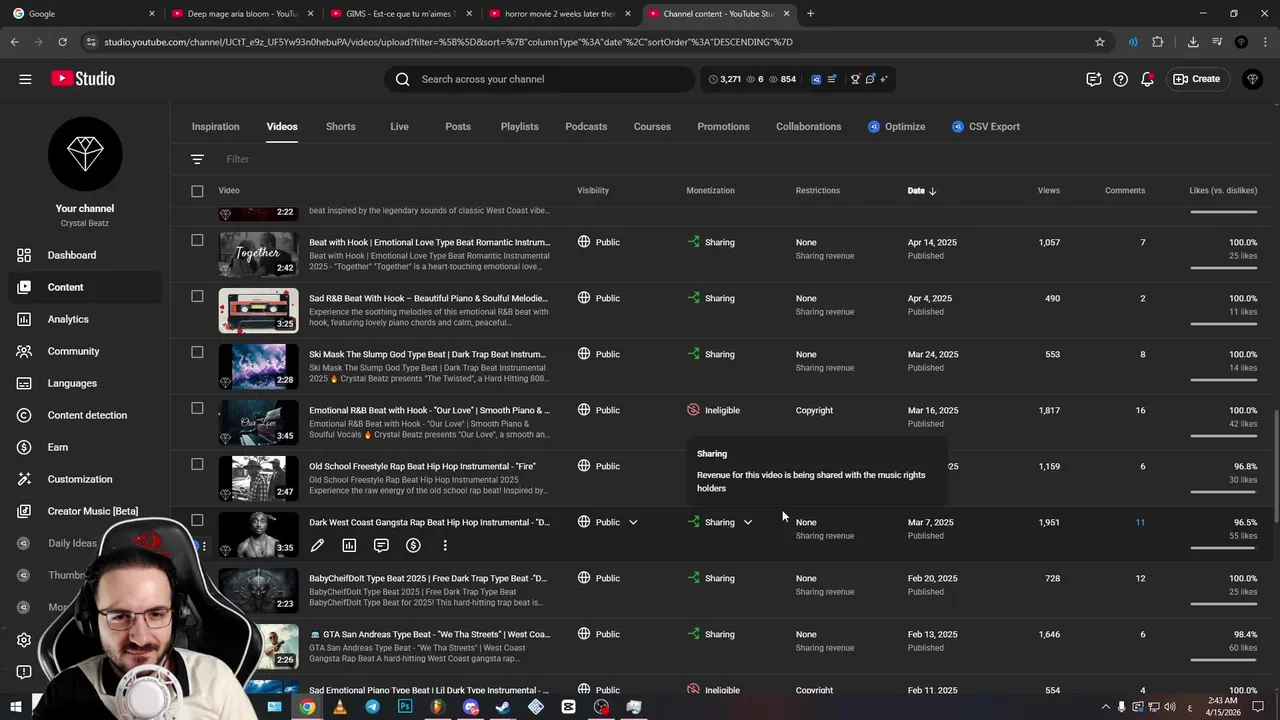Click the CSV Export button
This screenshot has width=1280, height=720.
coord(986,127)
